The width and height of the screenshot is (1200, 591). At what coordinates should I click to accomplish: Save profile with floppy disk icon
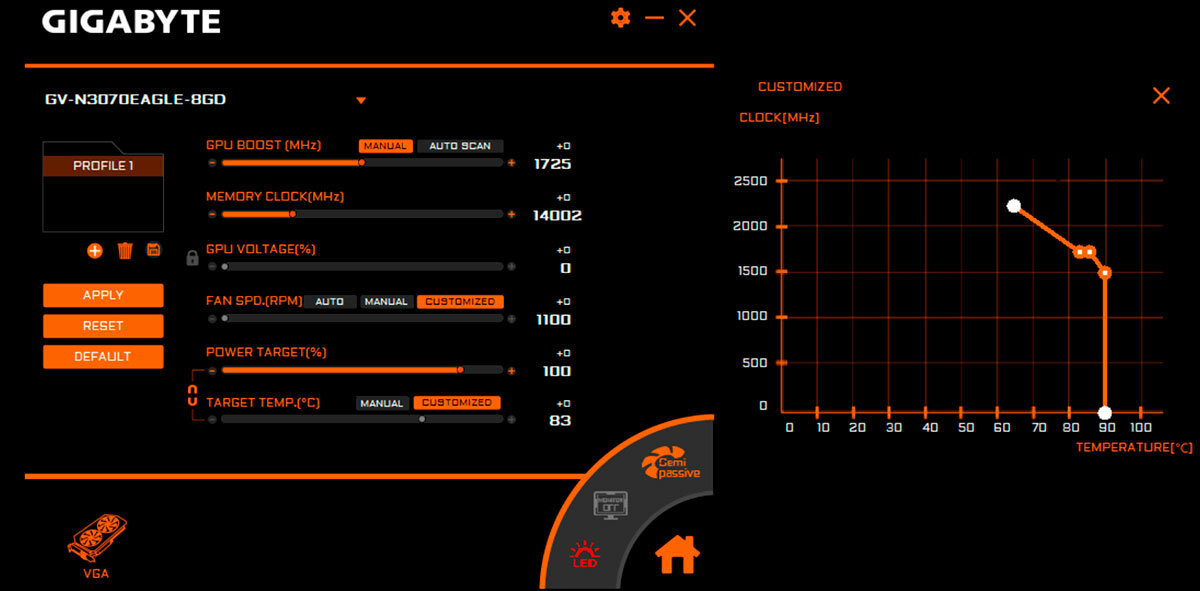coord(154,250)
